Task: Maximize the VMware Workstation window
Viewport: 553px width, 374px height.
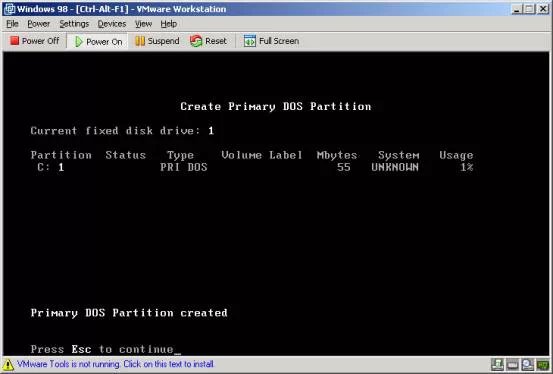Action: [529, 9]
